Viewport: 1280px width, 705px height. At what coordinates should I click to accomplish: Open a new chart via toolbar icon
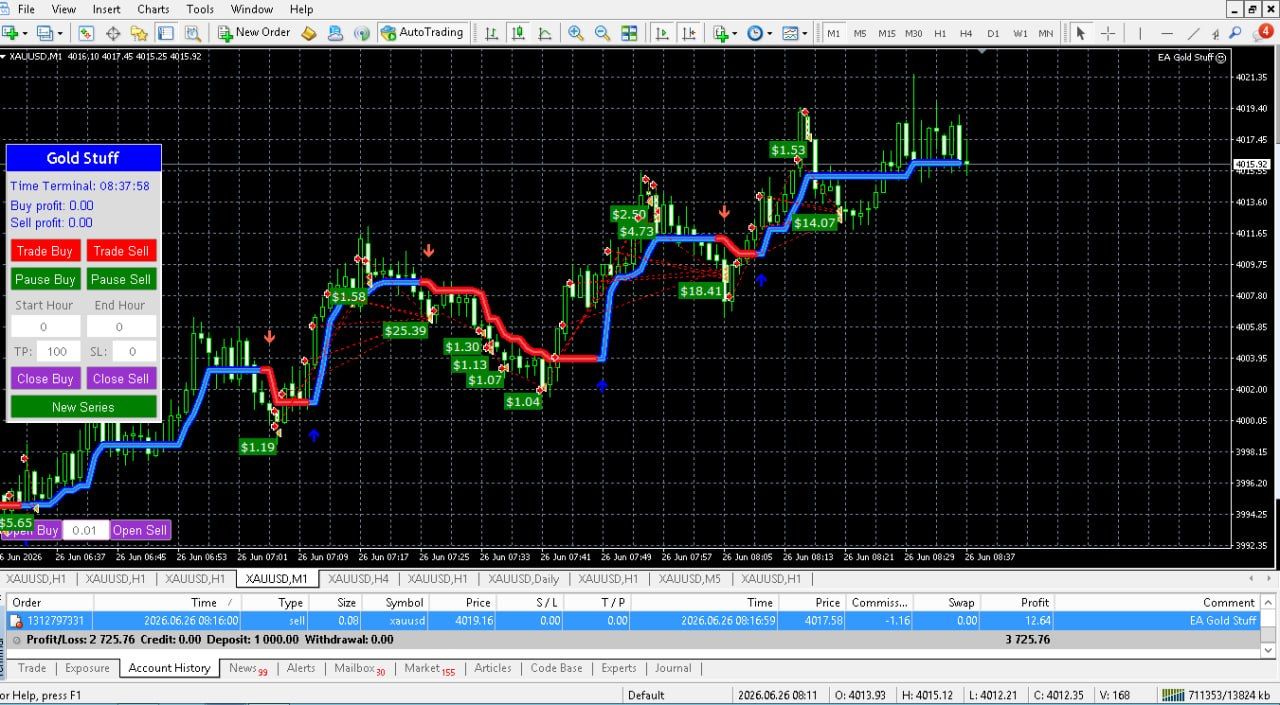(x=10, y=33)
